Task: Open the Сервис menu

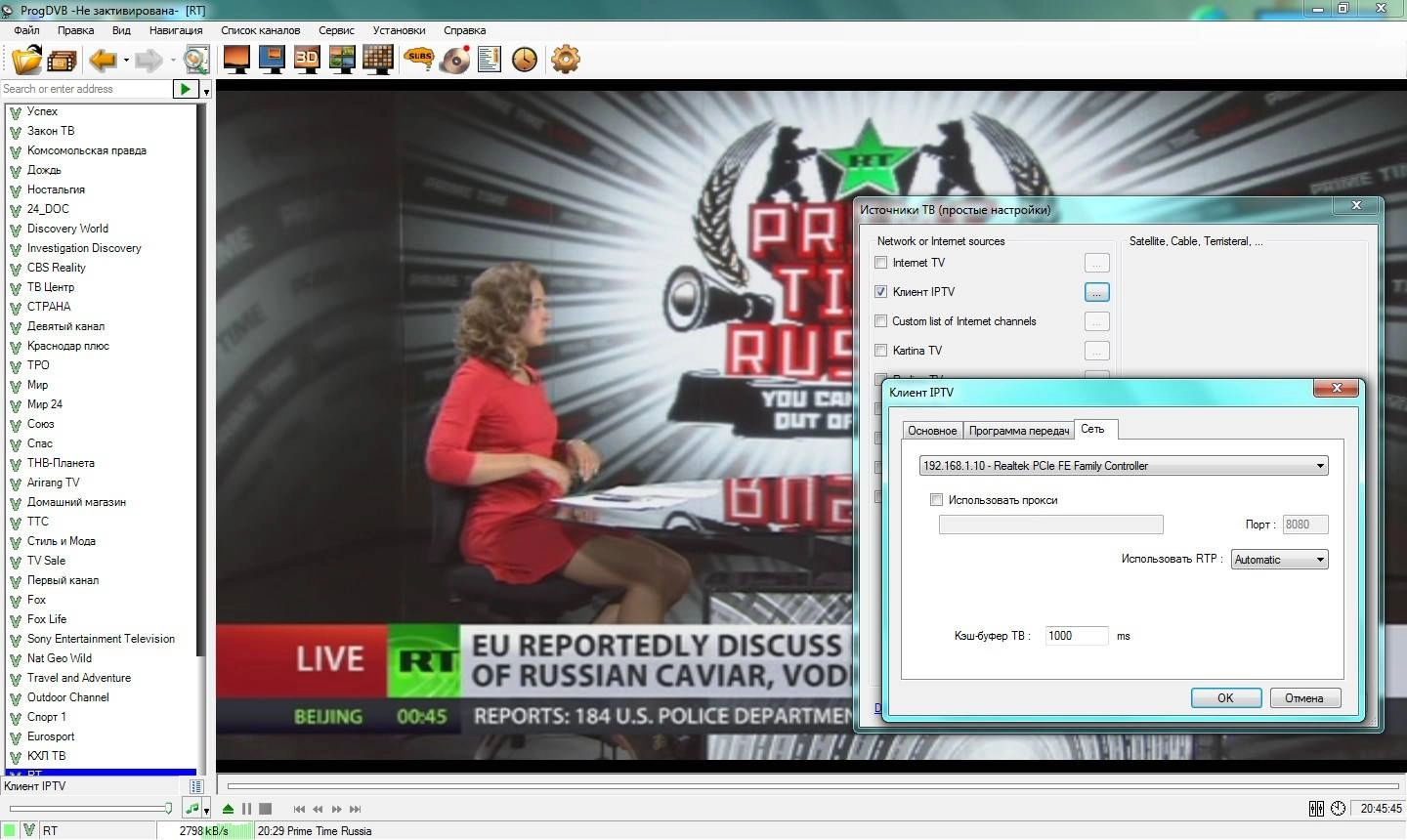Action: (336, 30)
